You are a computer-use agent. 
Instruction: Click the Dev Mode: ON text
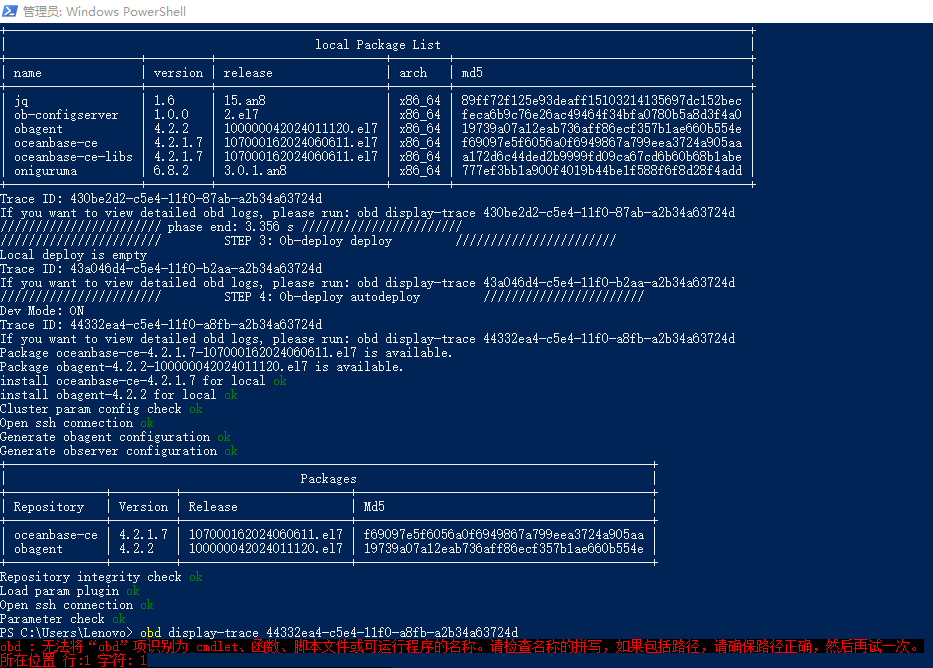pos(42,311)
